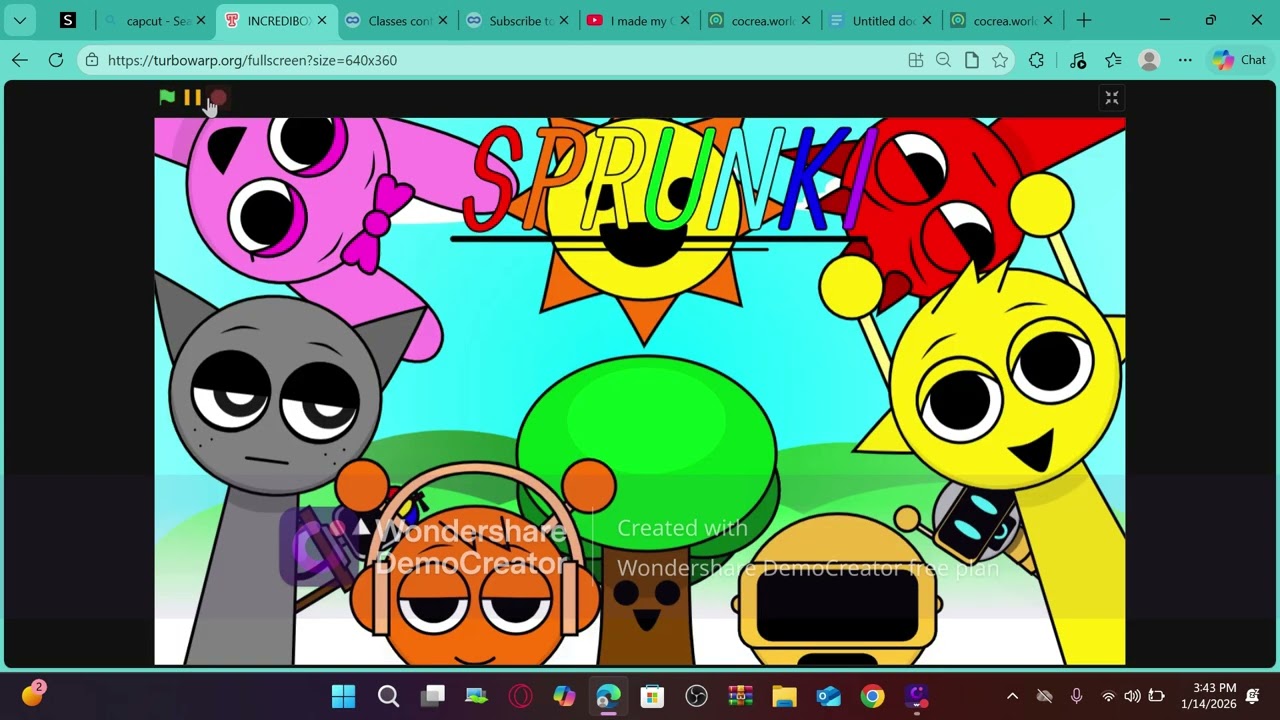Open File Explorer from taskbar

pos(784,696)
